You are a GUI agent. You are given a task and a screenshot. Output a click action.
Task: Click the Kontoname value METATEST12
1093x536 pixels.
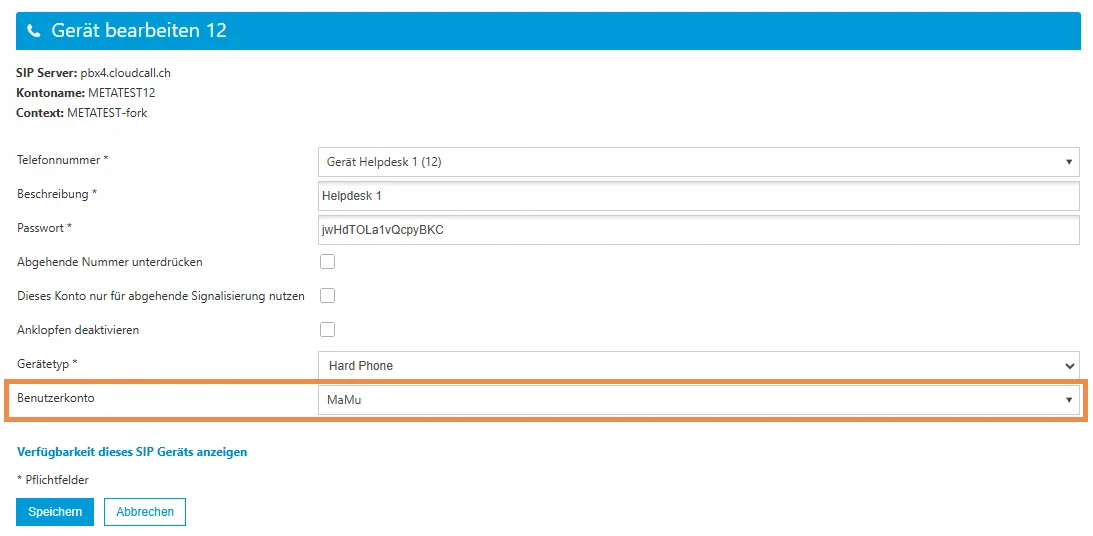pyautogui.click(x=122, y=93)
